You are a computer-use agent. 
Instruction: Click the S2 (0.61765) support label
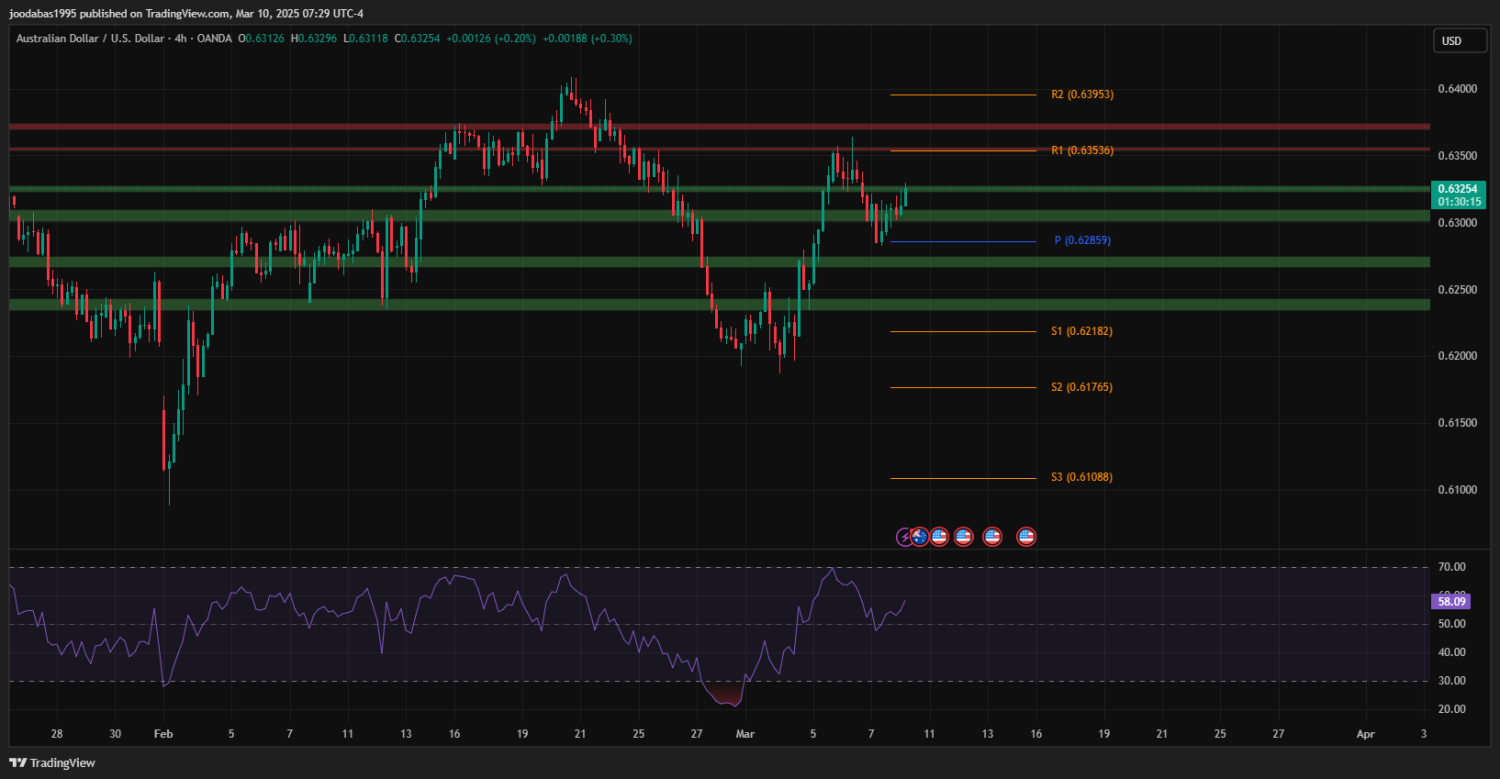1082,387
